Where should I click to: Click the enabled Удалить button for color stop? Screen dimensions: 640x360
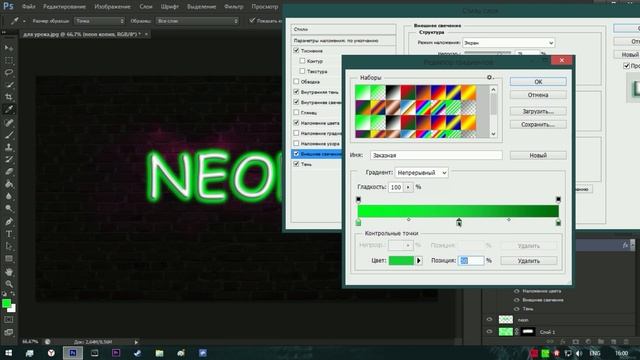pyautogui.click(x=529, y=260)
